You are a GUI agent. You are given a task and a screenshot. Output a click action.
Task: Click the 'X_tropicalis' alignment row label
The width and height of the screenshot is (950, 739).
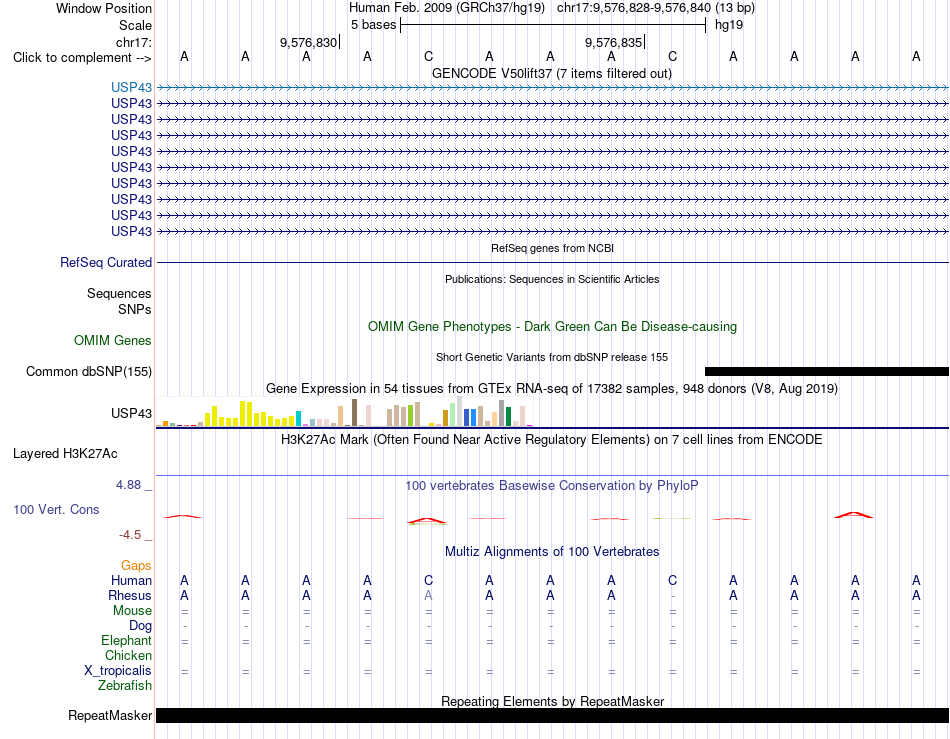[x=118, y=671]
